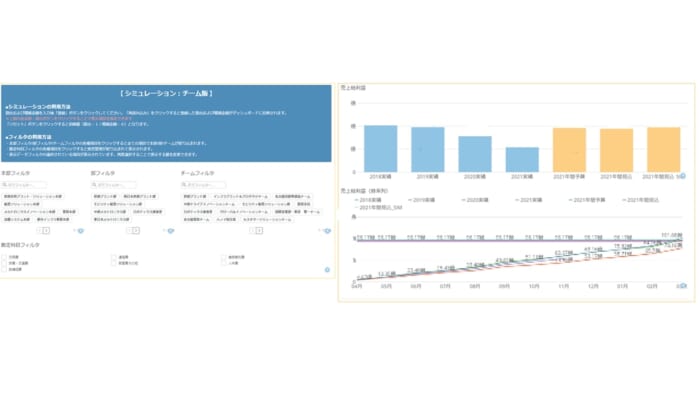This screenshot has height=394, width=700.
Task: Go to next page of 本部フィルタ chips
Action: (46, 231)
